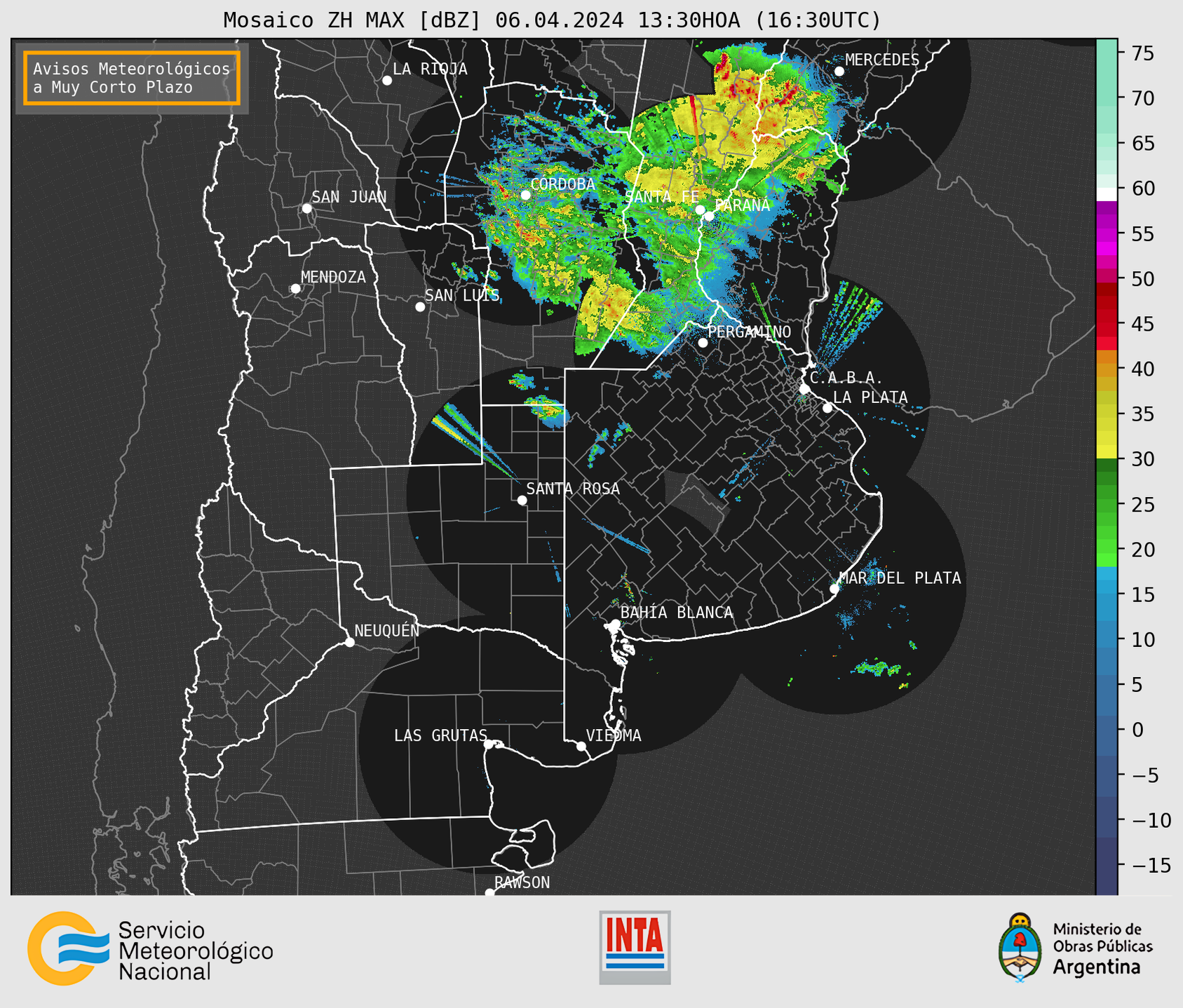
Task: Click the CORDOBA label text
Action: point(562,184)
